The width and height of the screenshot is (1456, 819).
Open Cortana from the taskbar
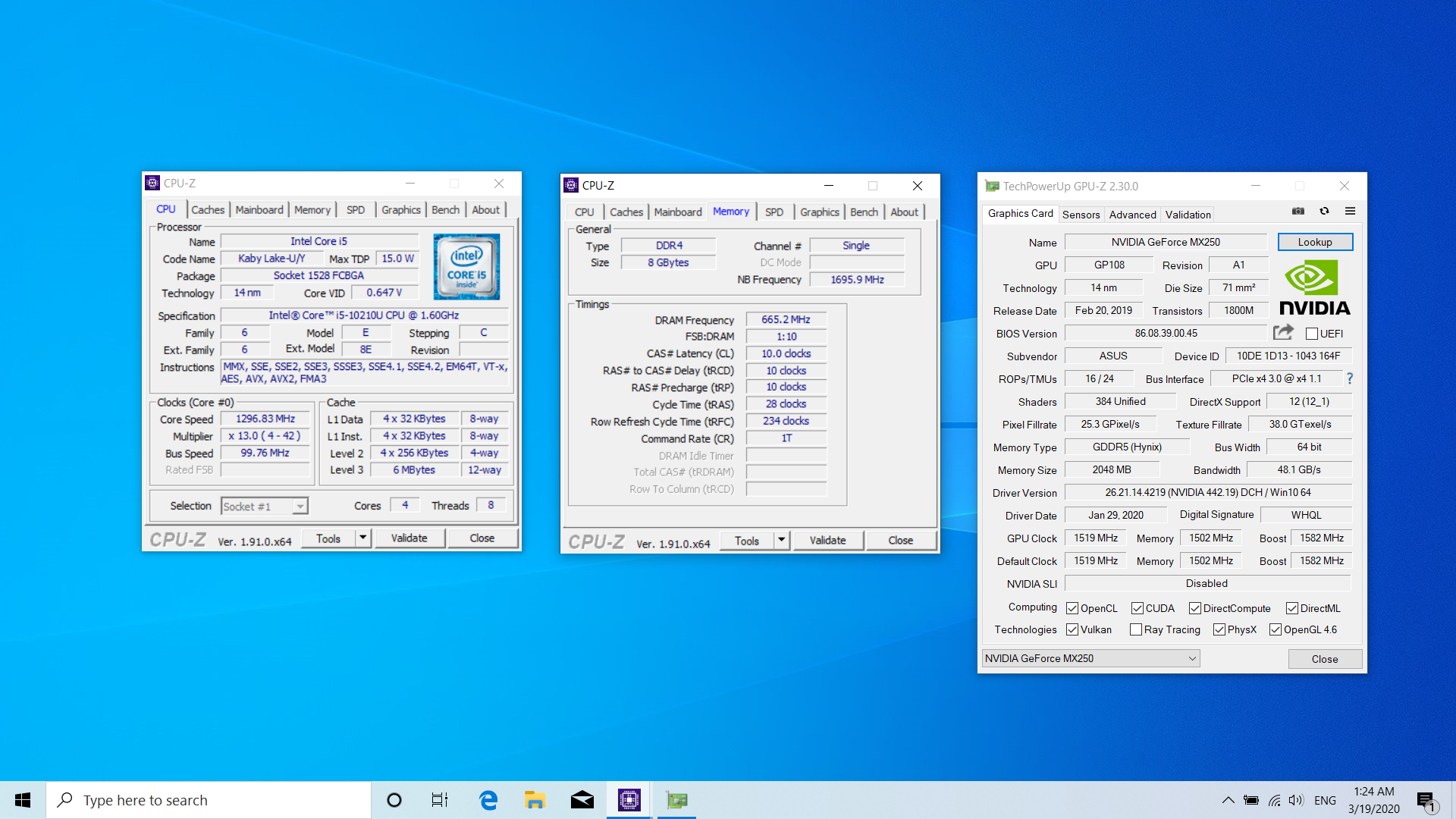coord(394,800)
